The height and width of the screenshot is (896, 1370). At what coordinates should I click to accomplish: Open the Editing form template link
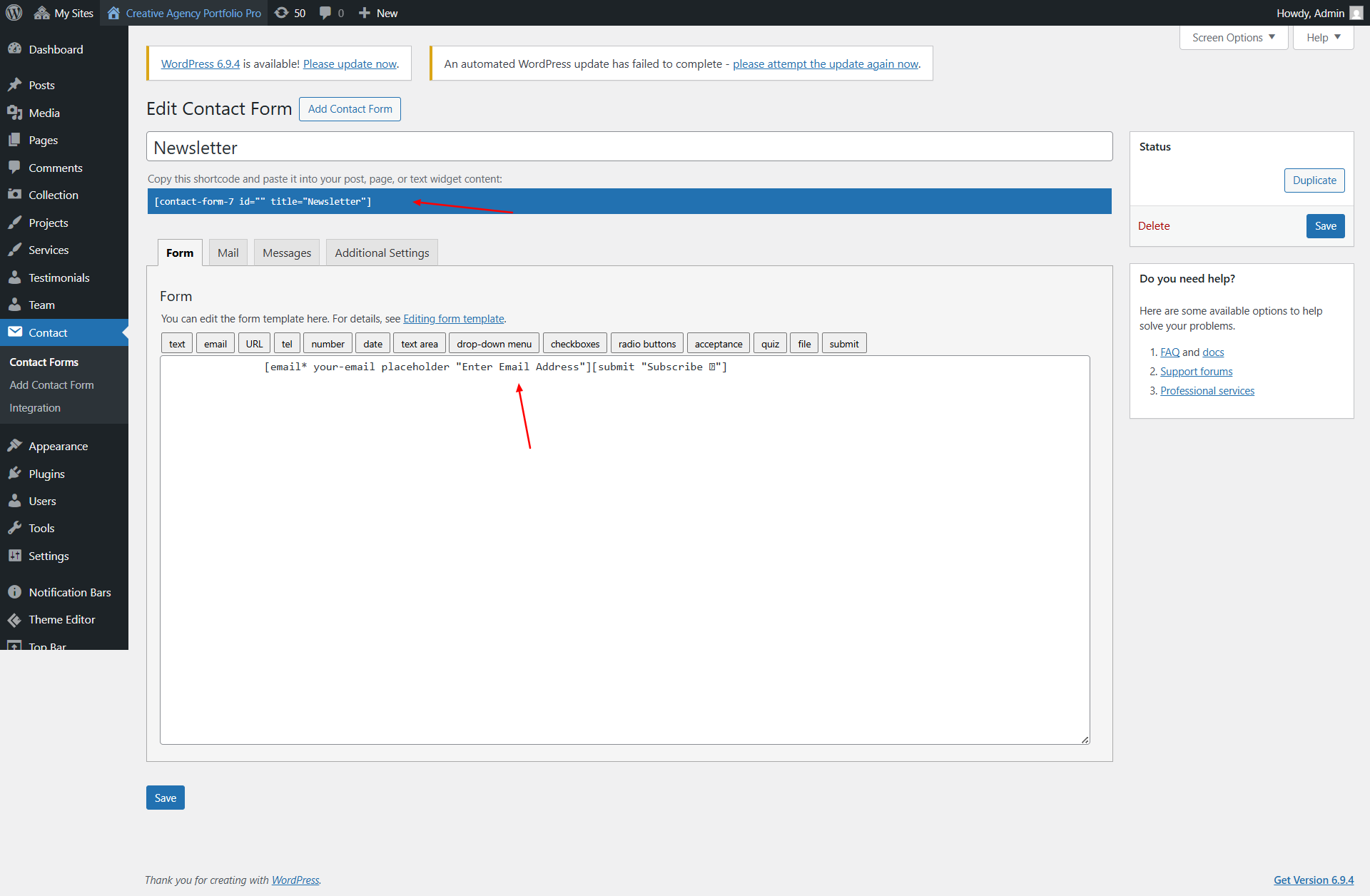[454, 319]
